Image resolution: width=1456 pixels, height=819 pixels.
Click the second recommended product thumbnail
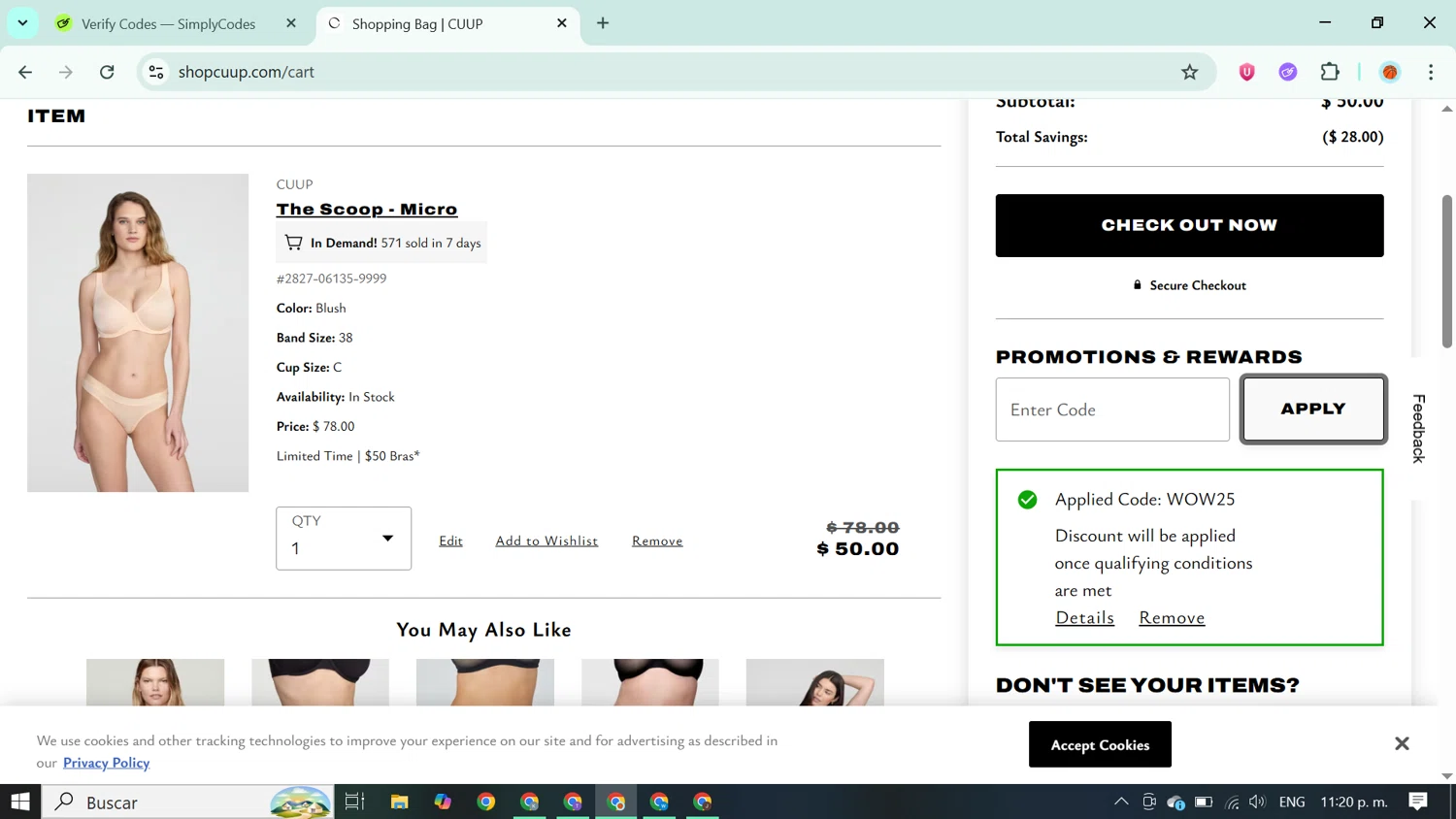[x=320, y=682]
